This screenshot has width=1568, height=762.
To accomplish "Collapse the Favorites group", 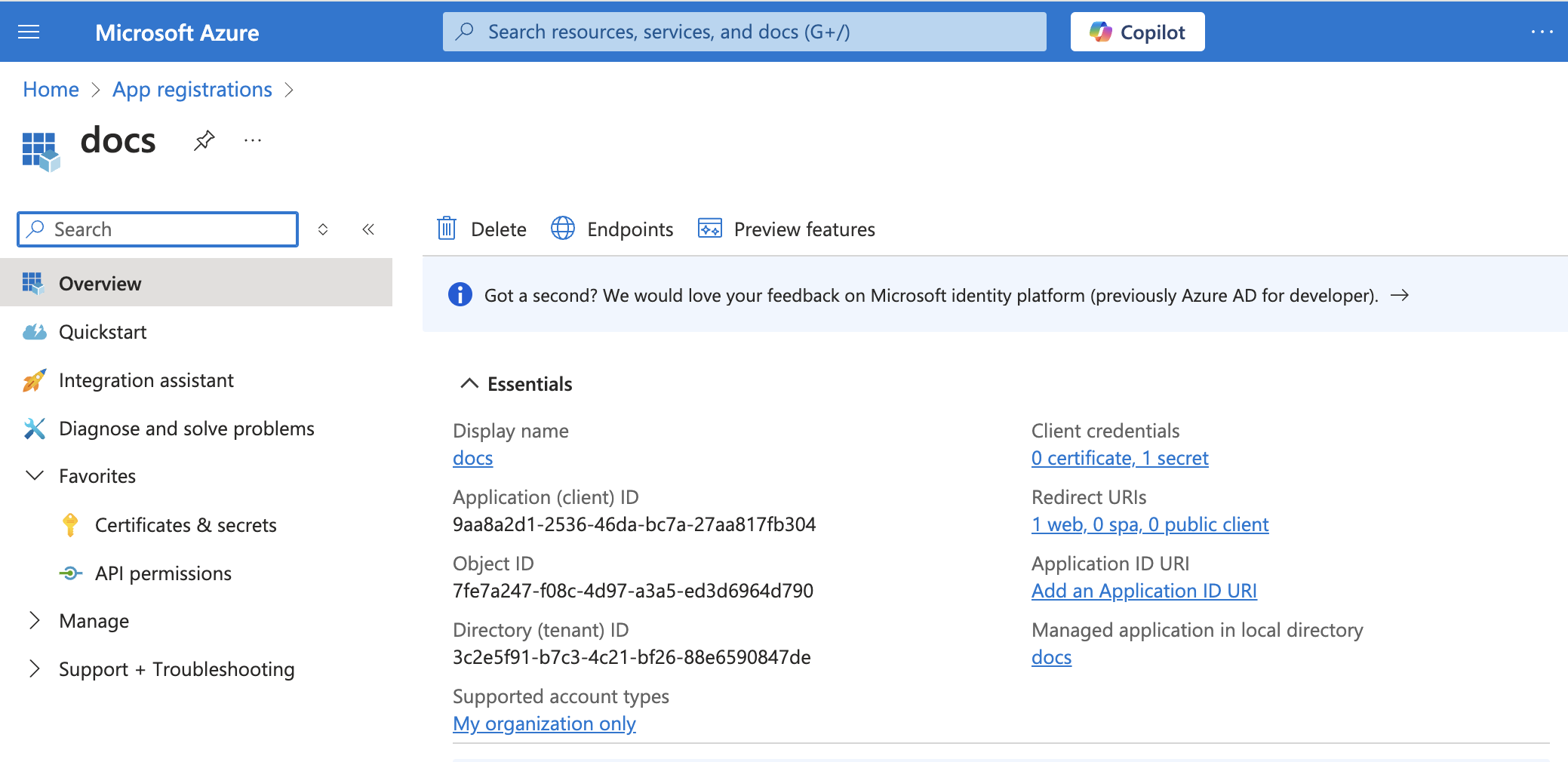I will tap(35, 476).
